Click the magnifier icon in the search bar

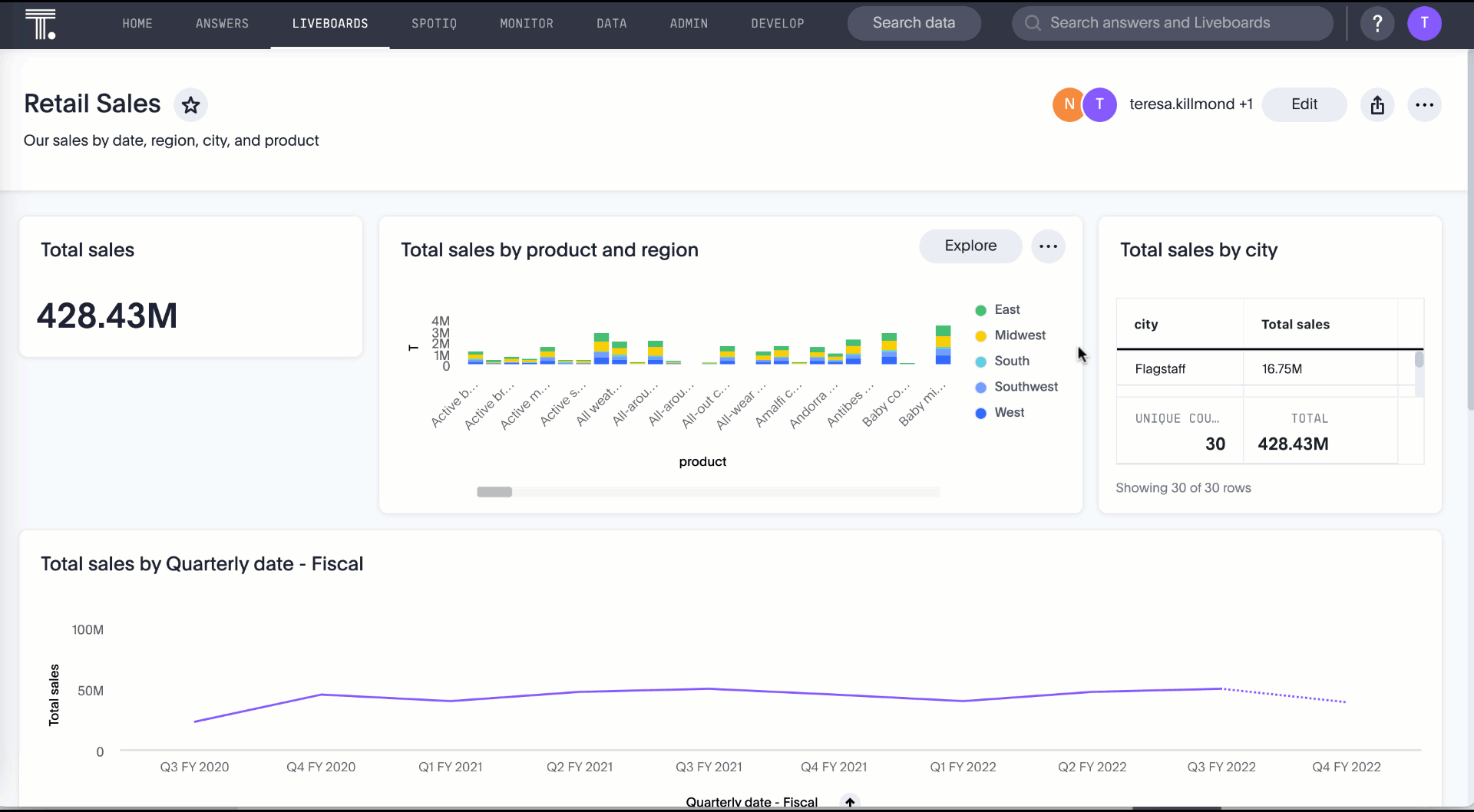(1032, 23)
